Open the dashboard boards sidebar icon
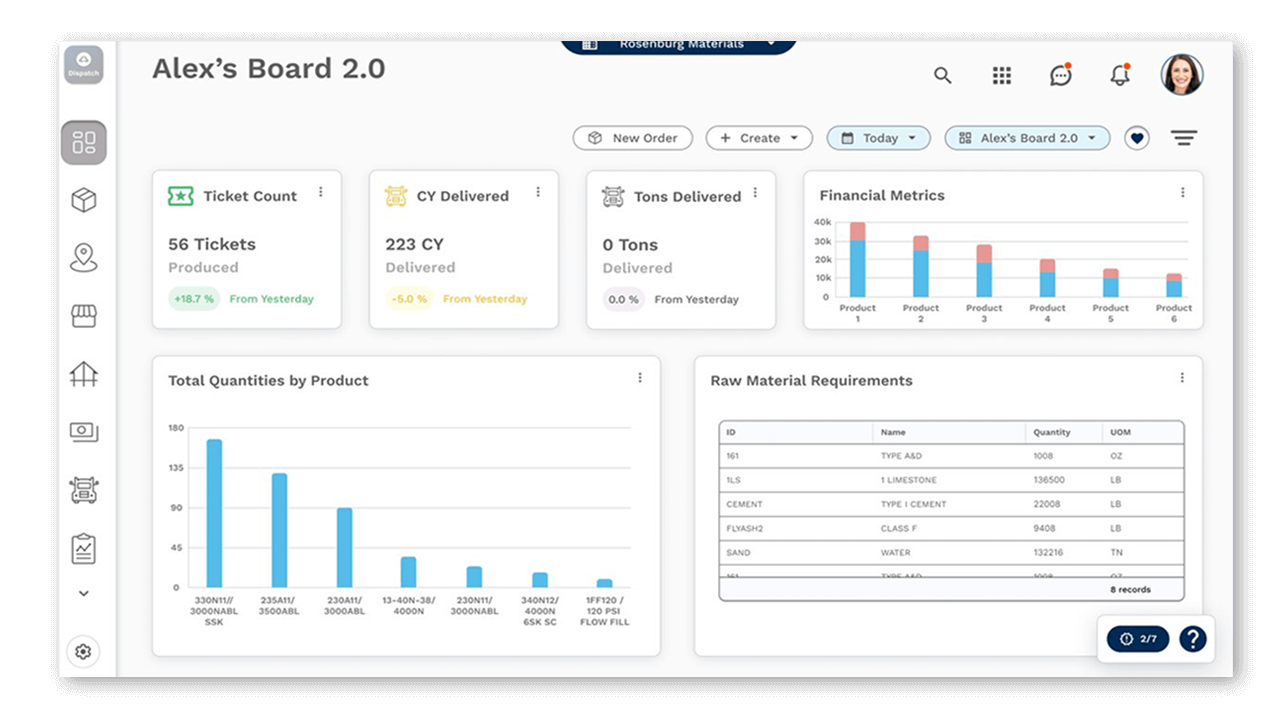The height and width of the screenshot is (722, 1284). click(84, 143)
